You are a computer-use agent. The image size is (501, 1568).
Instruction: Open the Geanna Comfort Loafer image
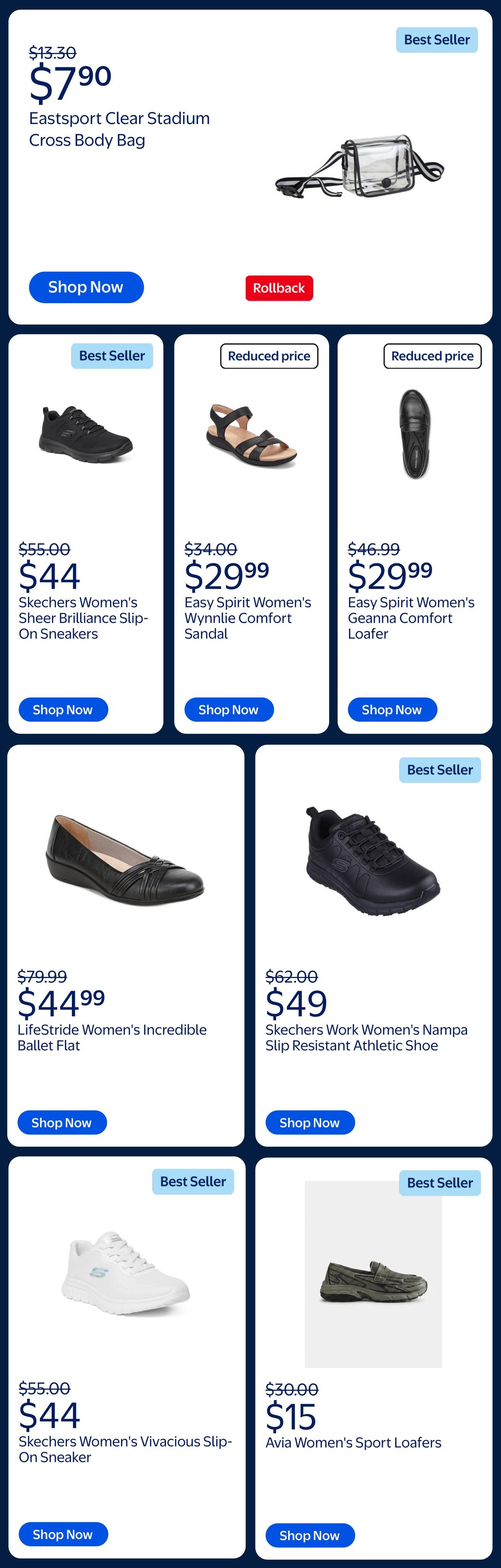pos(415,434)
